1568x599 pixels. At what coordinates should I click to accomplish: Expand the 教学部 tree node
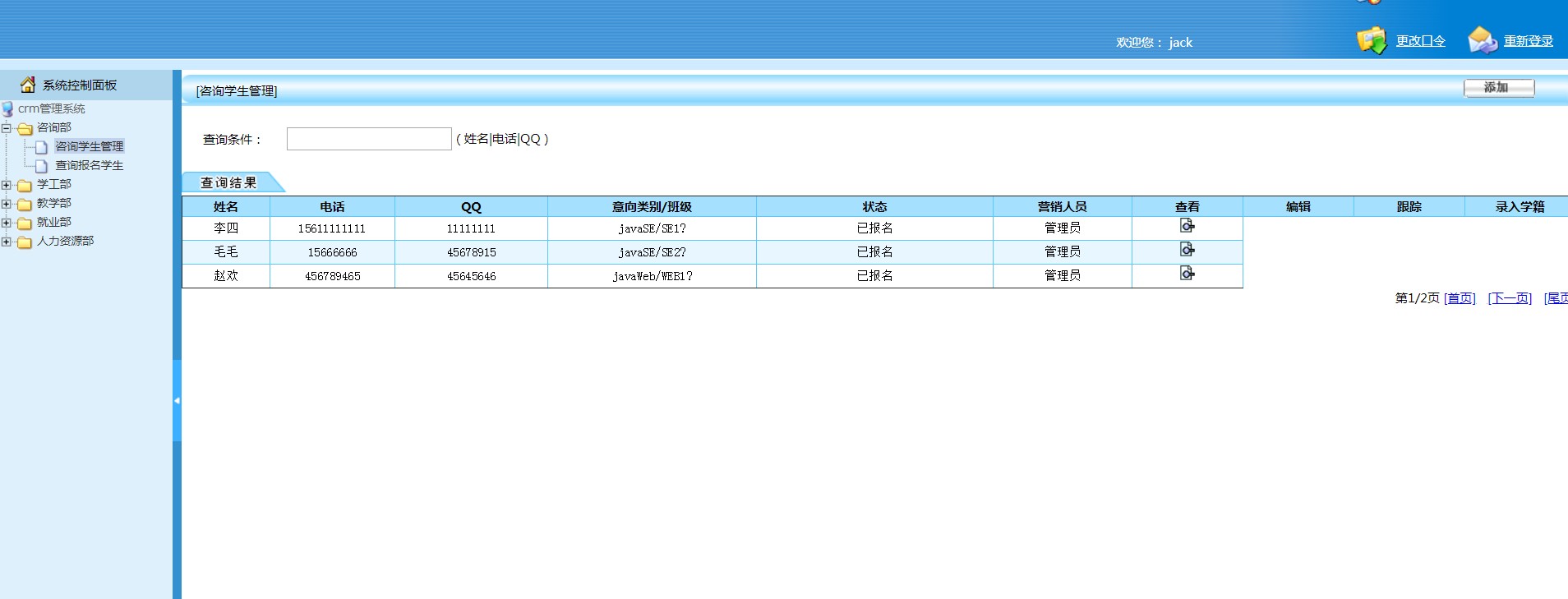[x=7, y=204]
